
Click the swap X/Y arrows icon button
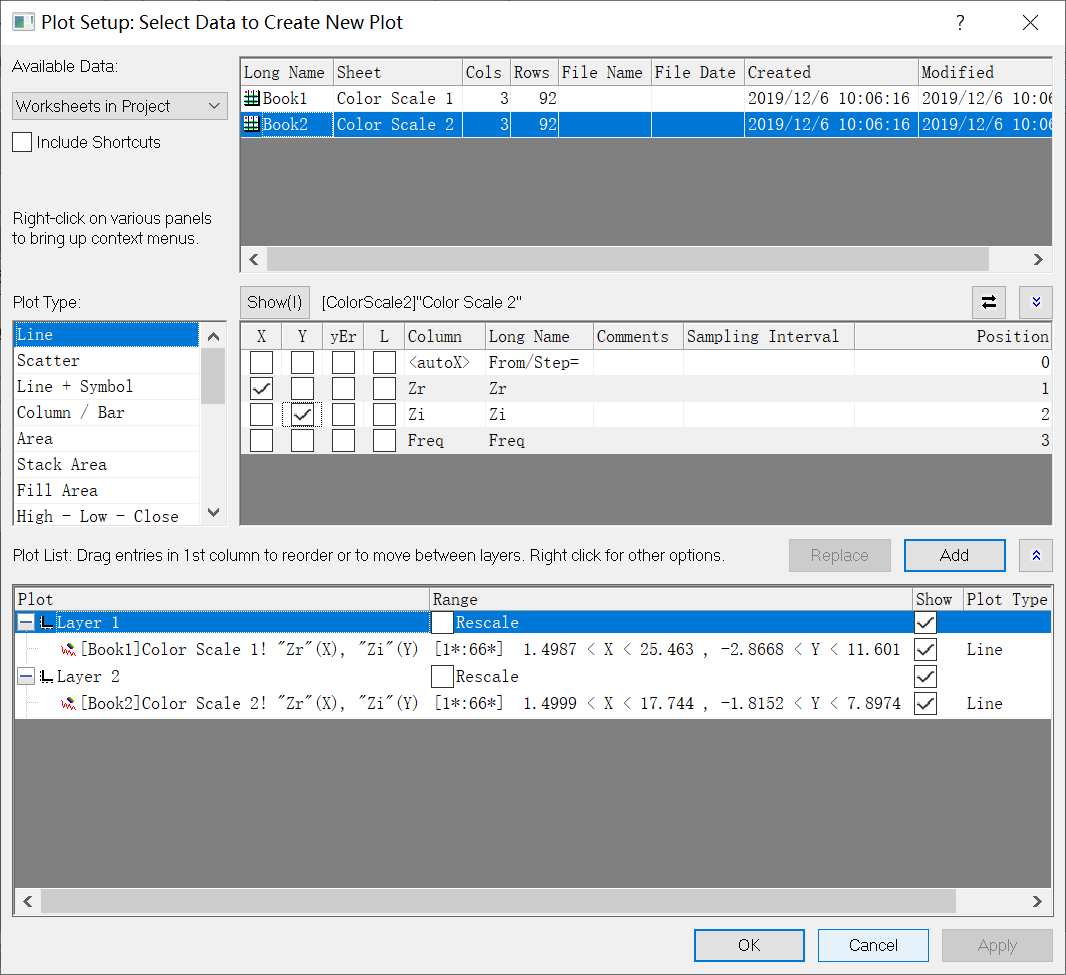pos(988,302)
